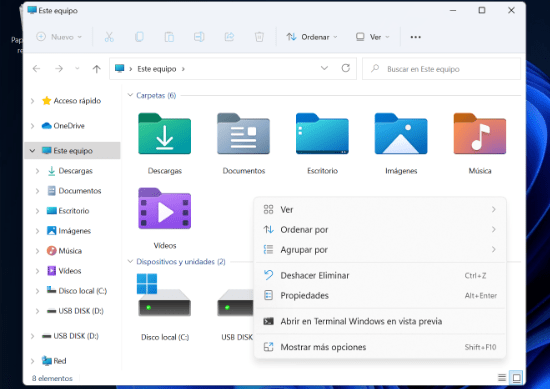Open the Agrupar por submenu
The height and width of the screenshot is (389, 550).
pyautogui.click(x=380, y=249)
